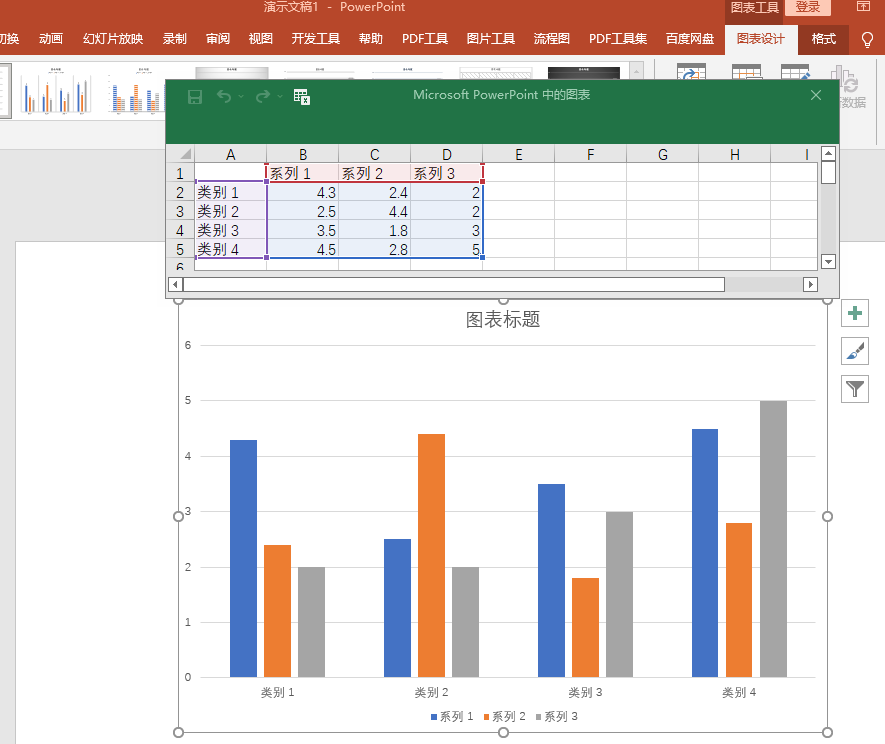885x744 pixels.
Task: Open data in Excel via the spreadsheet icon
Action: tap(301, 97)
